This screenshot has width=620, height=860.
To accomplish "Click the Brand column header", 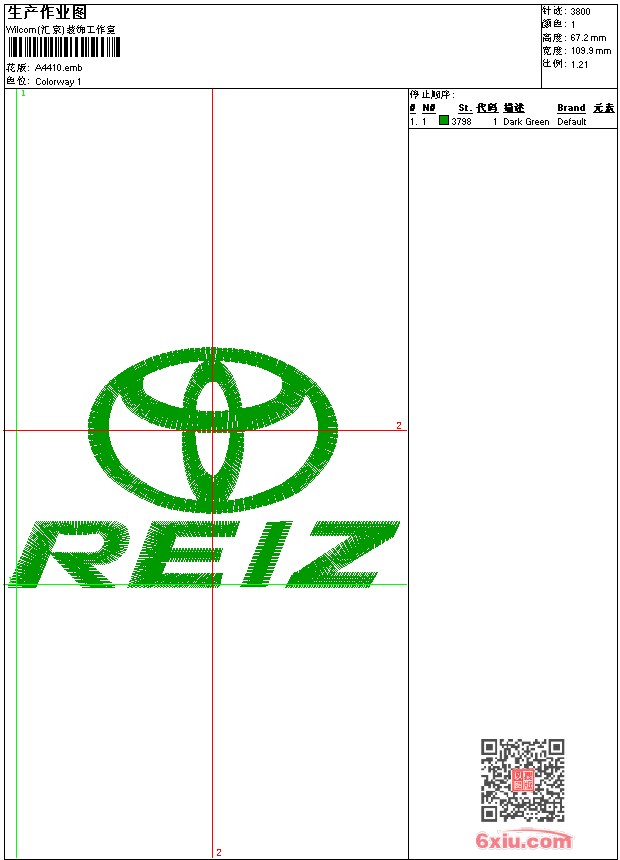I will click(x=571, y=108).
